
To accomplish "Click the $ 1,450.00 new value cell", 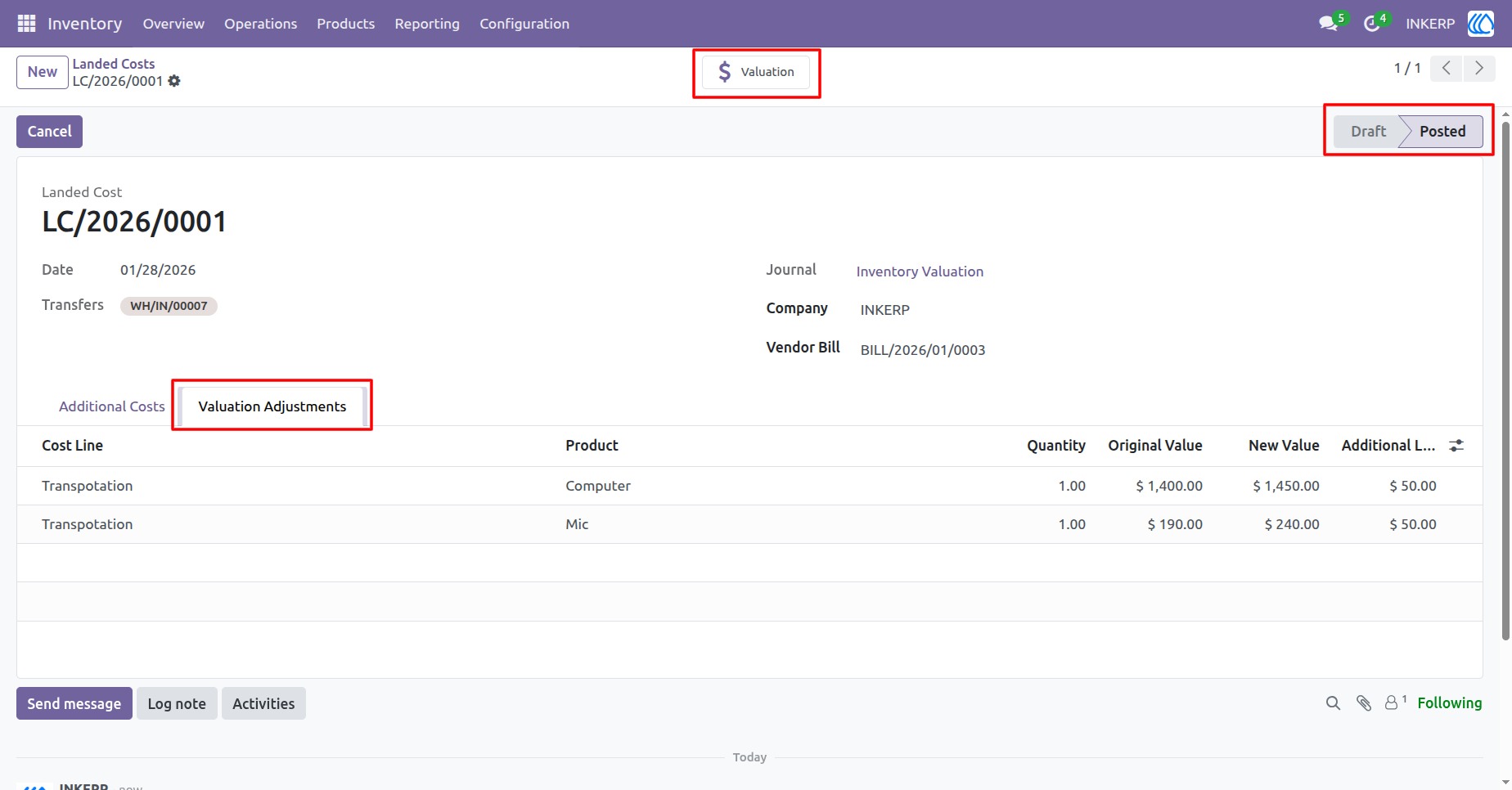I will click(1285, 486).
